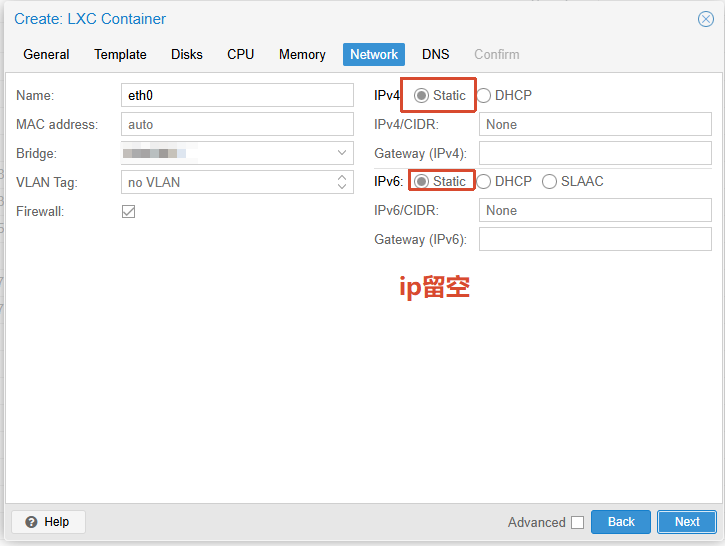The image size is (725, 546).
Task: Click the Next button
Action: 687,522
